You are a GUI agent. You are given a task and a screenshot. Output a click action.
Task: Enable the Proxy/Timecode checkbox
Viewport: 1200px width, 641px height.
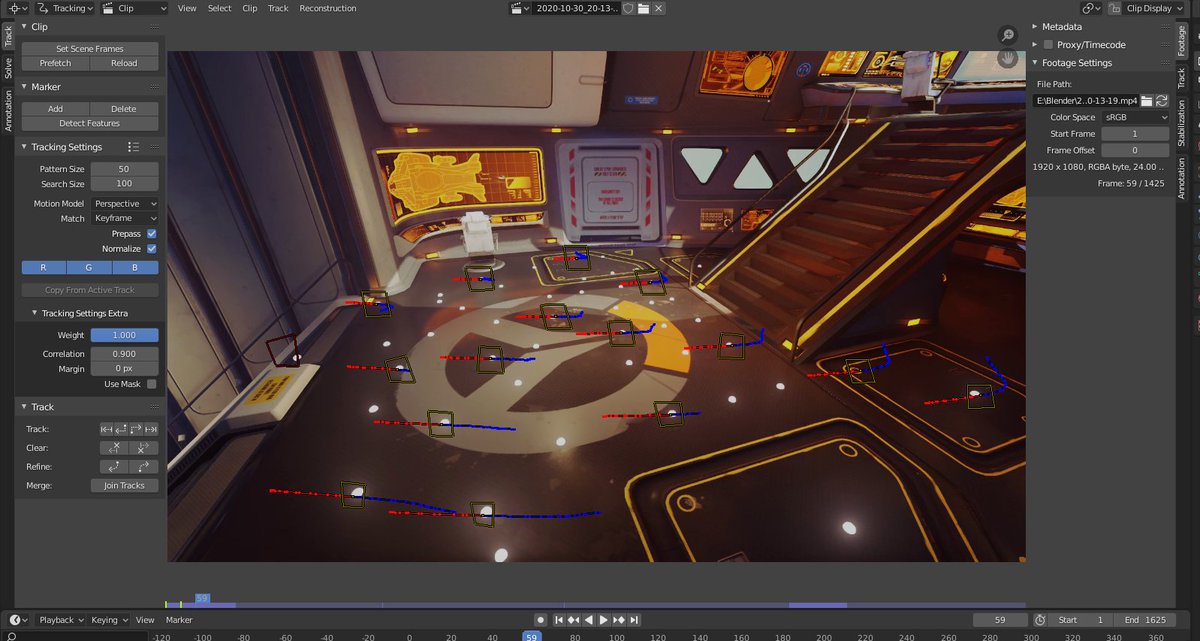click(x=1048, y=45)
